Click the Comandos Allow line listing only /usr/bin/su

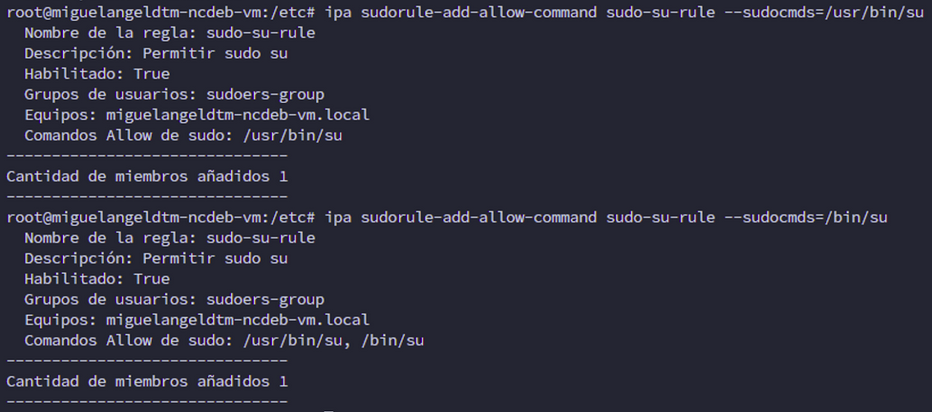pyautogui.click(x=183, y=135)
